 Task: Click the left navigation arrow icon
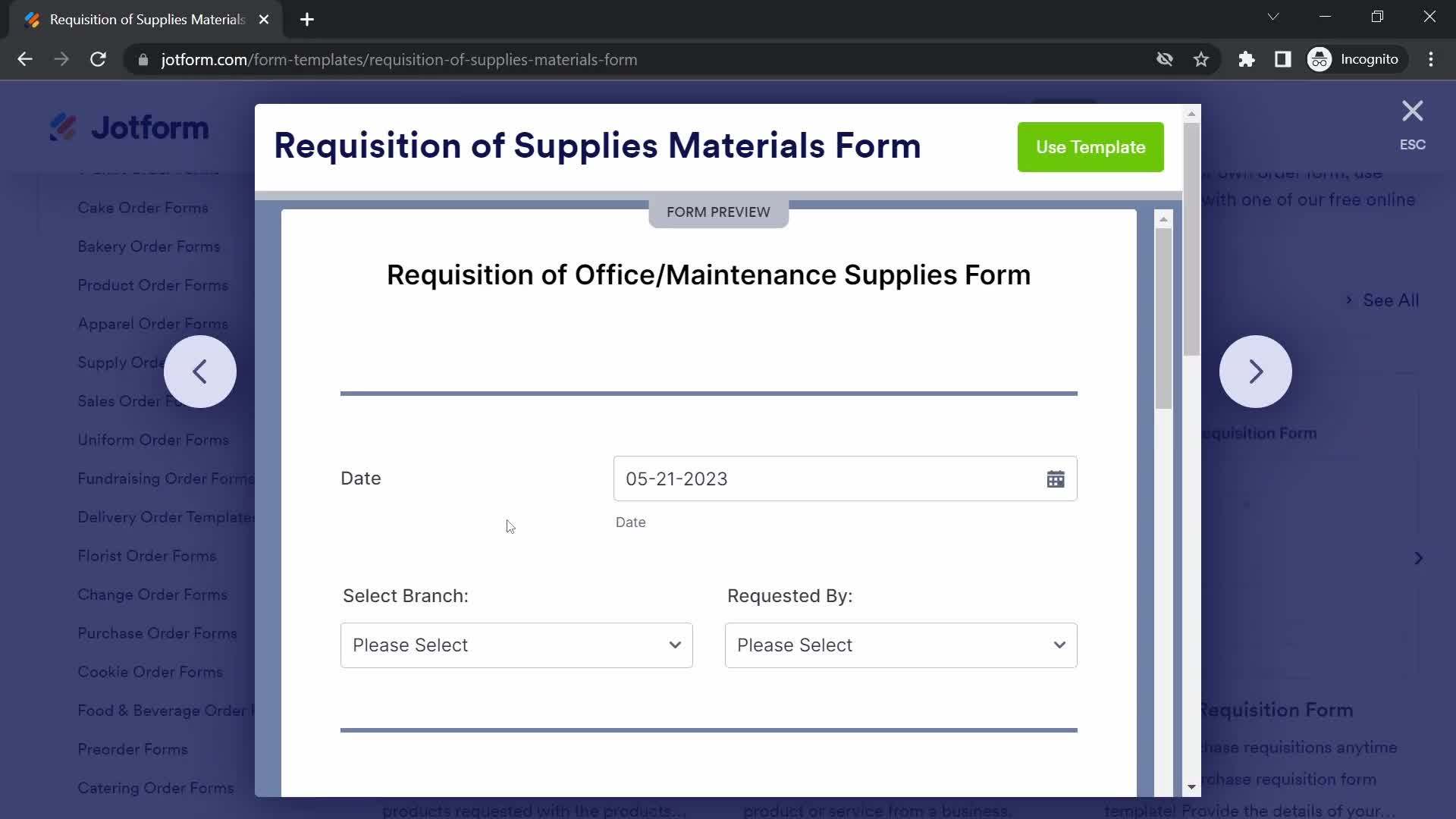200,371
